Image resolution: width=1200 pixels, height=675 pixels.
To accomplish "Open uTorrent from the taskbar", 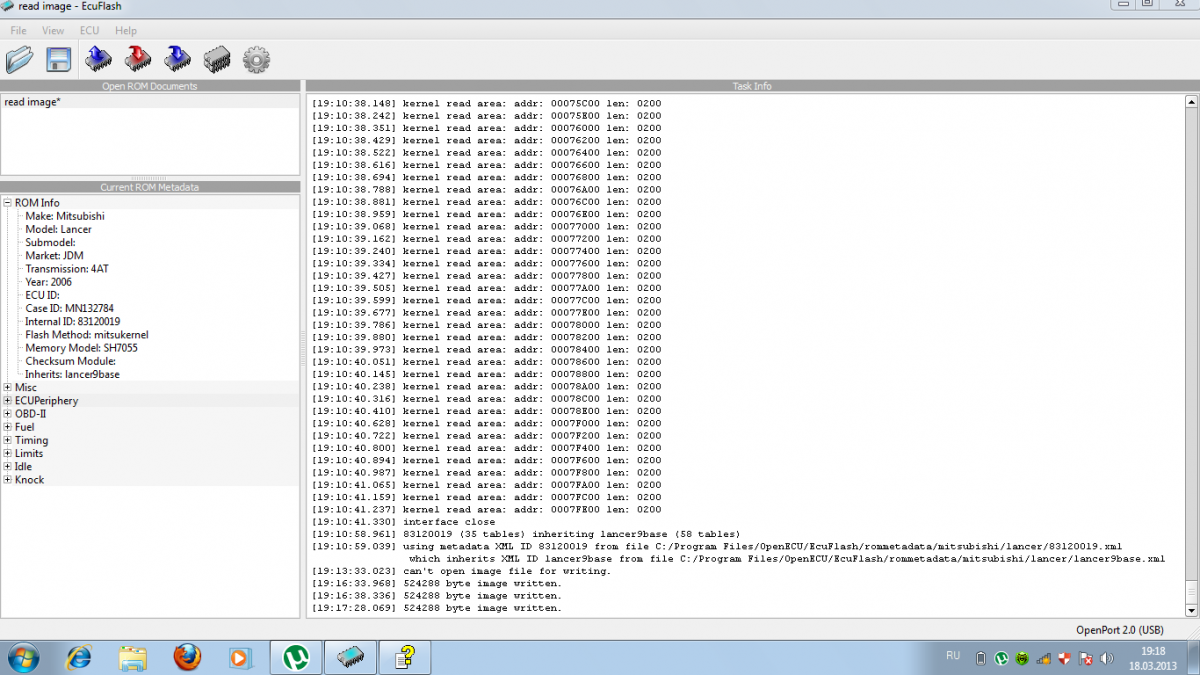I will tap(295, 657).
